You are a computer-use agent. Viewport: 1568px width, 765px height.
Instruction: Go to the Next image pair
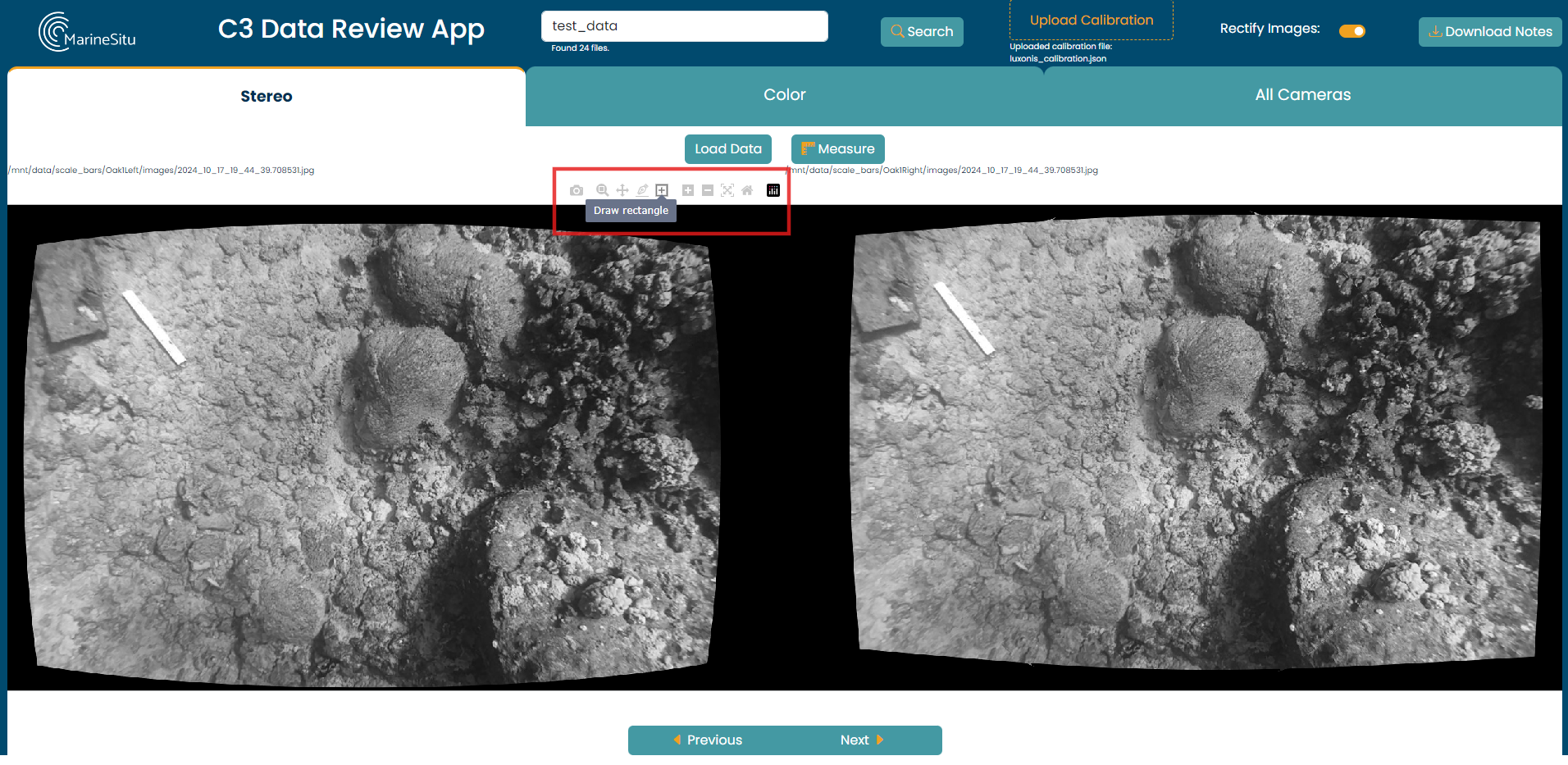(861, 740)
